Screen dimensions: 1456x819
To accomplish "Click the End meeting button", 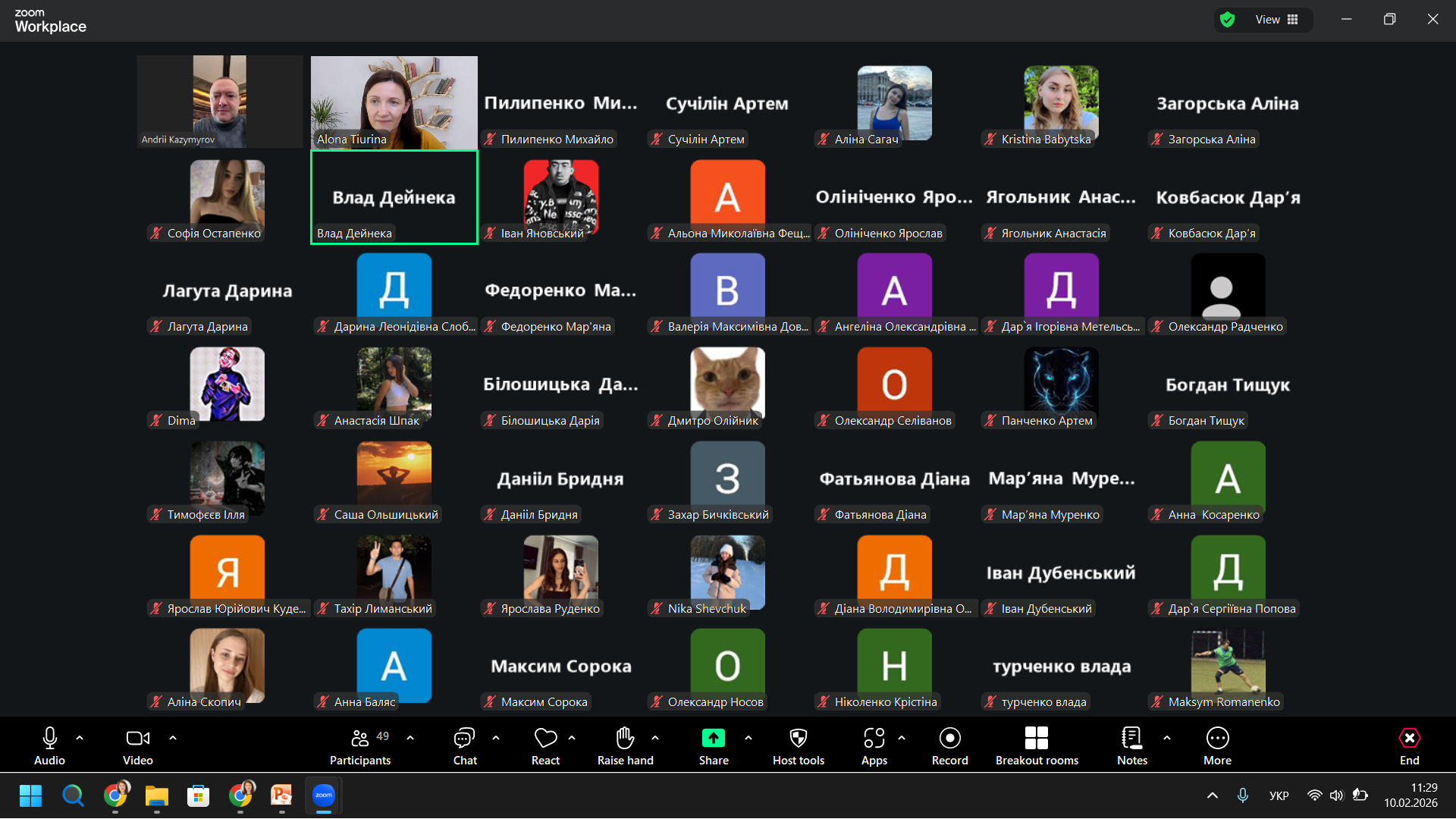I will (1409, 738).
